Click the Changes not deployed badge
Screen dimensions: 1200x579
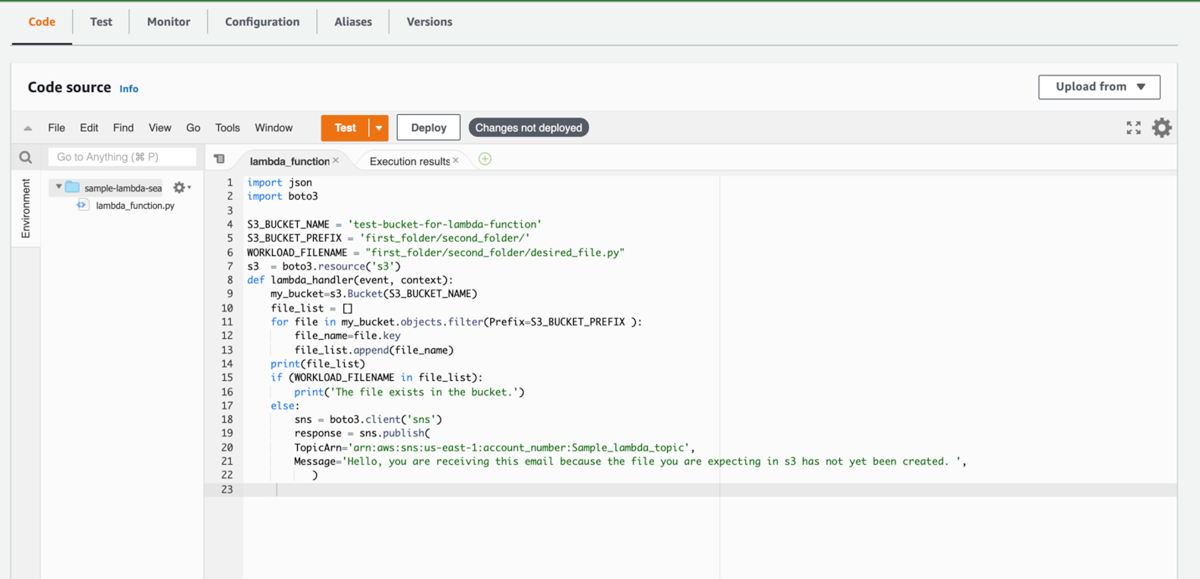528,128
